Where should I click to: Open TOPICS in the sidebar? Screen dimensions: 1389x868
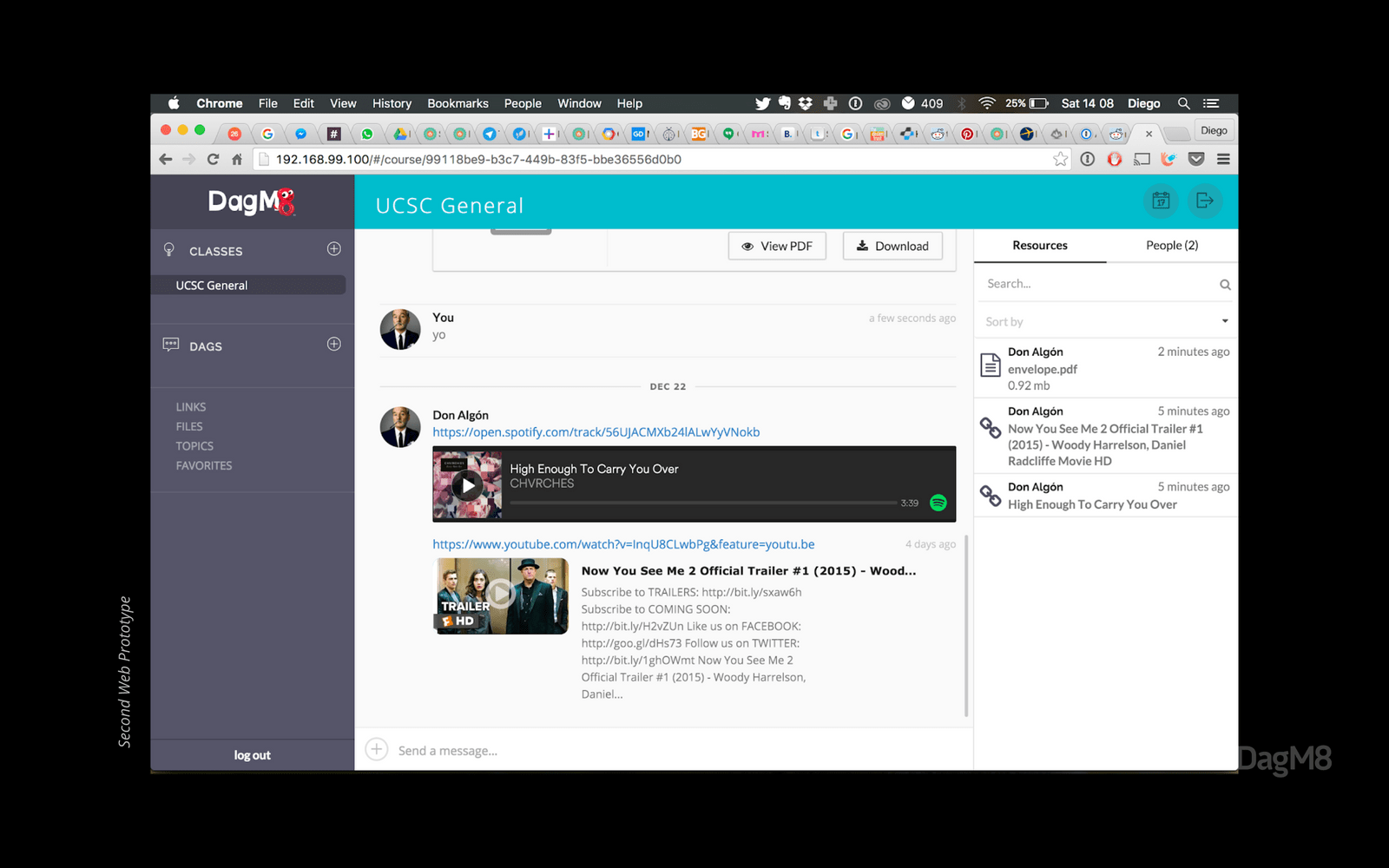click(194, 446)
